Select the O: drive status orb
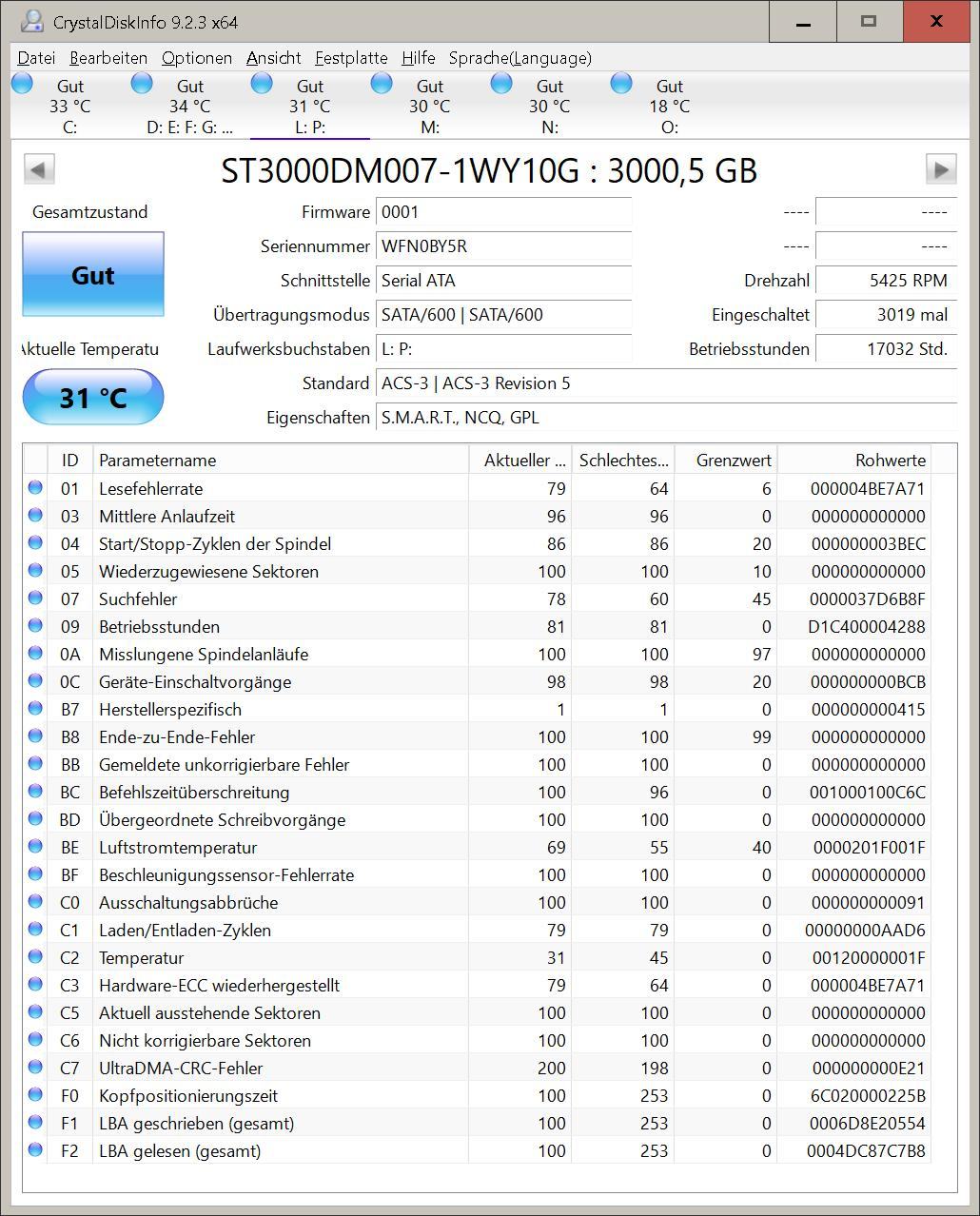Image resolution: width=980 pixels, height=1216 pixels. coord(621,84)
